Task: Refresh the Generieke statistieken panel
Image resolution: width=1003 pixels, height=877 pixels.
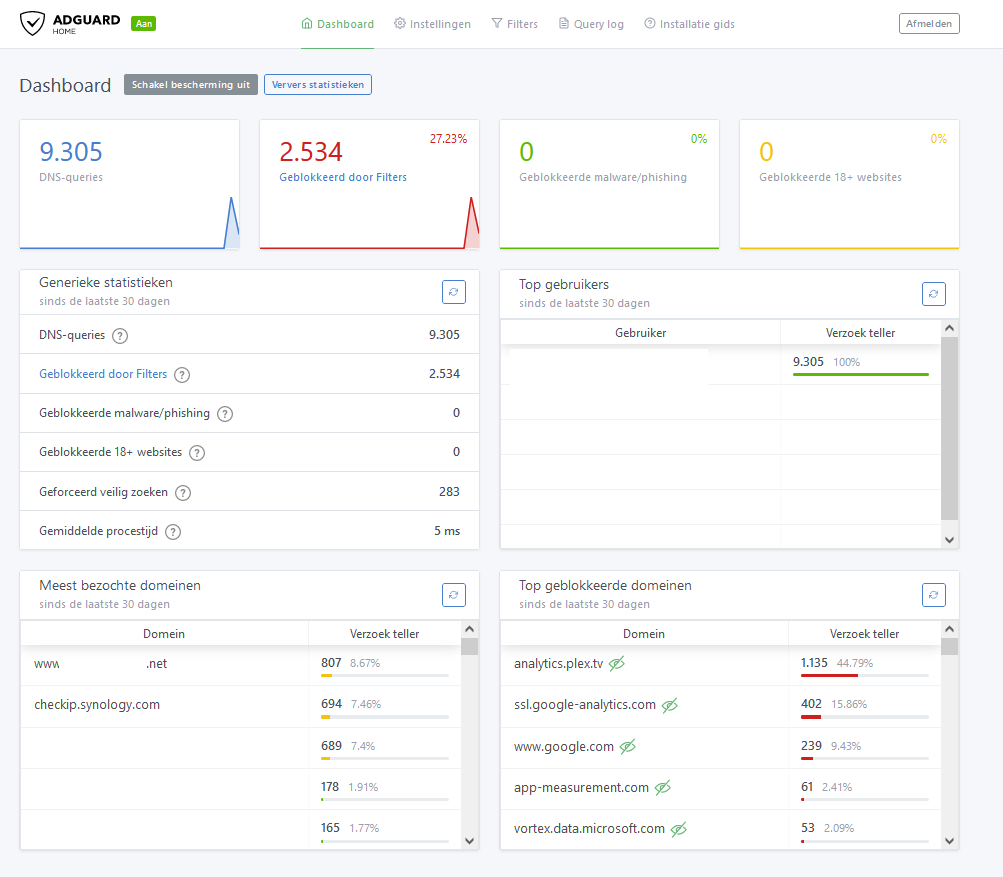Action: pyautogui.click(x=454, y=292)
